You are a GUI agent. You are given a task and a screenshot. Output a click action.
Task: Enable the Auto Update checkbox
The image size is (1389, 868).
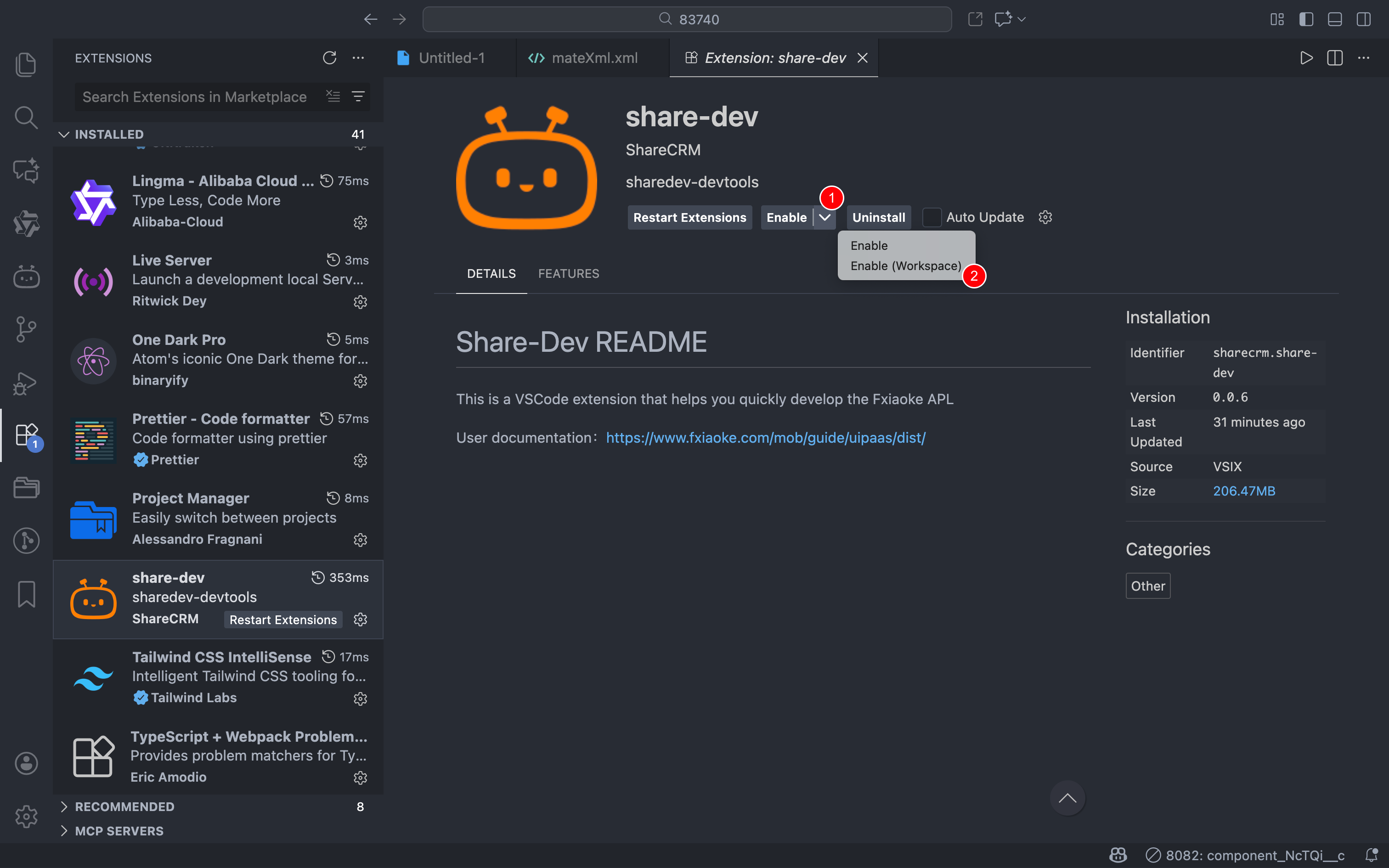tap(932, 217)
